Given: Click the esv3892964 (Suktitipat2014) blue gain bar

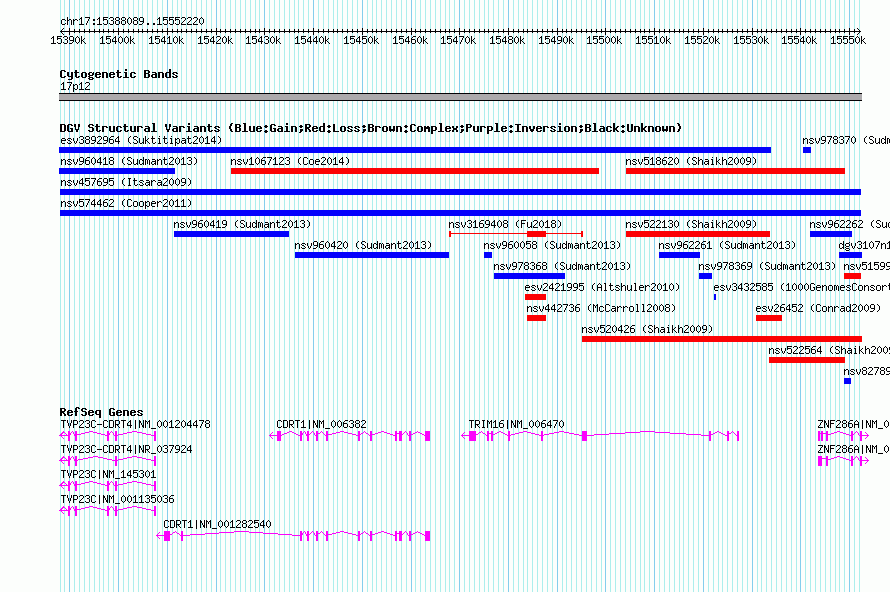Looking at the screenshot, I should tap(415, 150).
